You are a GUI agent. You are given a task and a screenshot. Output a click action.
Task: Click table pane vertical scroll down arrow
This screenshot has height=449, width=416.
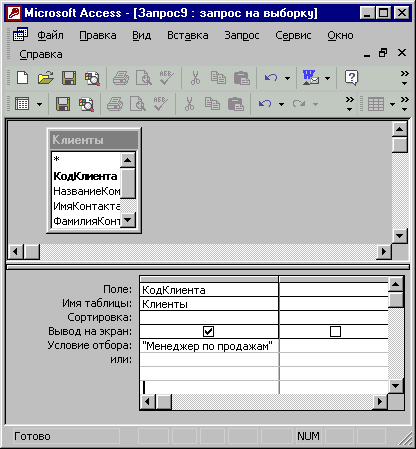[x=399, y=236]
